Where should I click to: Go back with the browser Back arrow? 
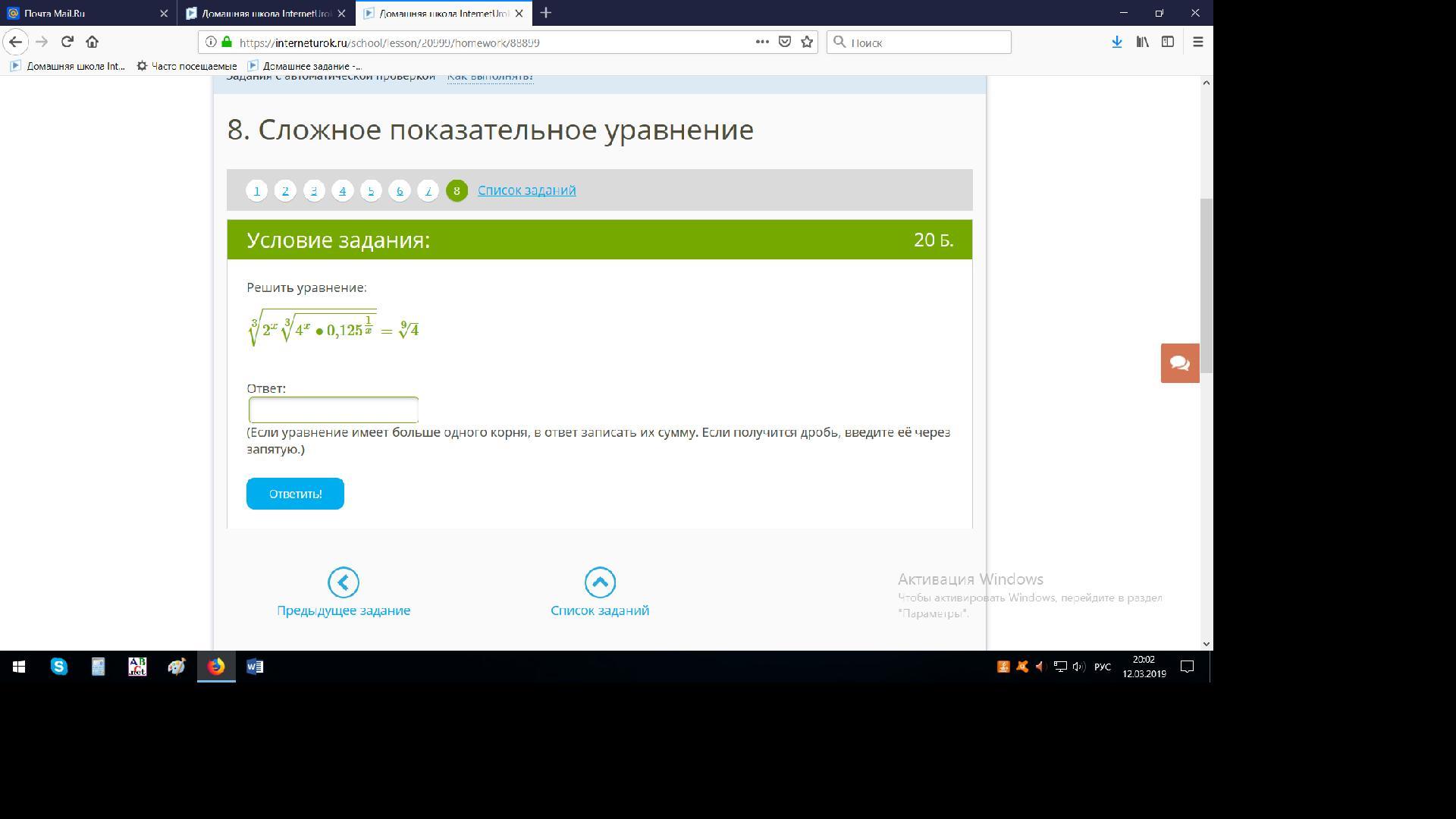15,42
